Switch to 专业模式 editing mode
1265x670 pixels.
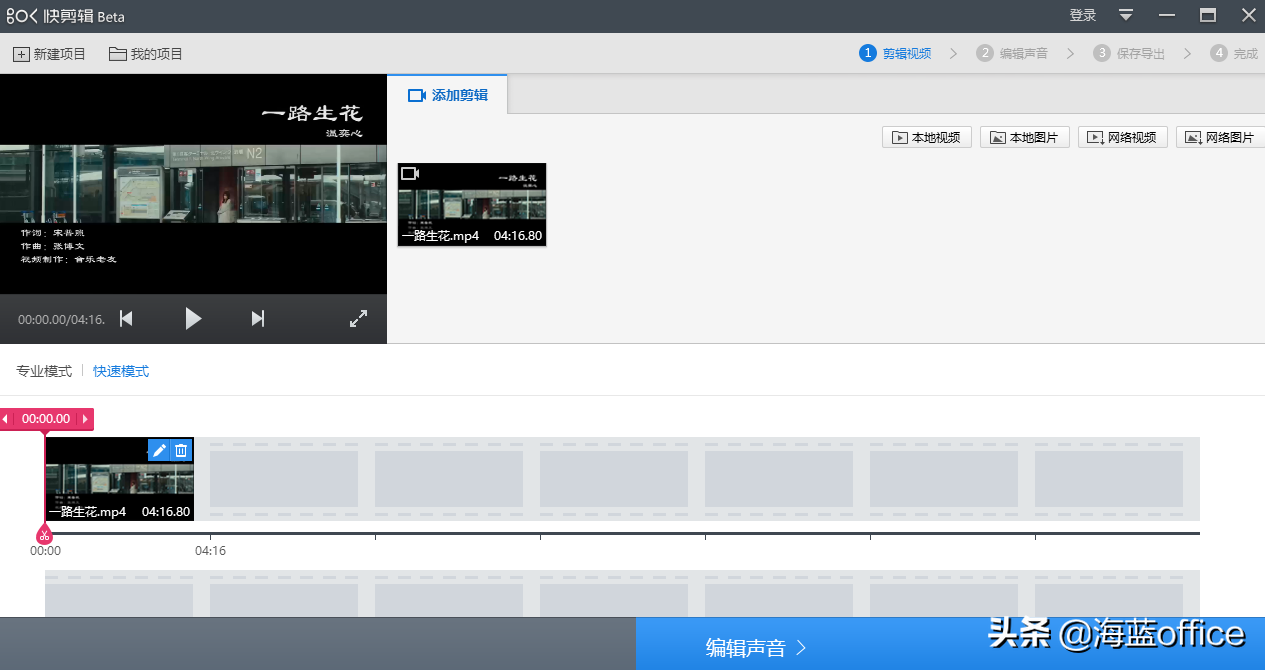pos(44,371)
